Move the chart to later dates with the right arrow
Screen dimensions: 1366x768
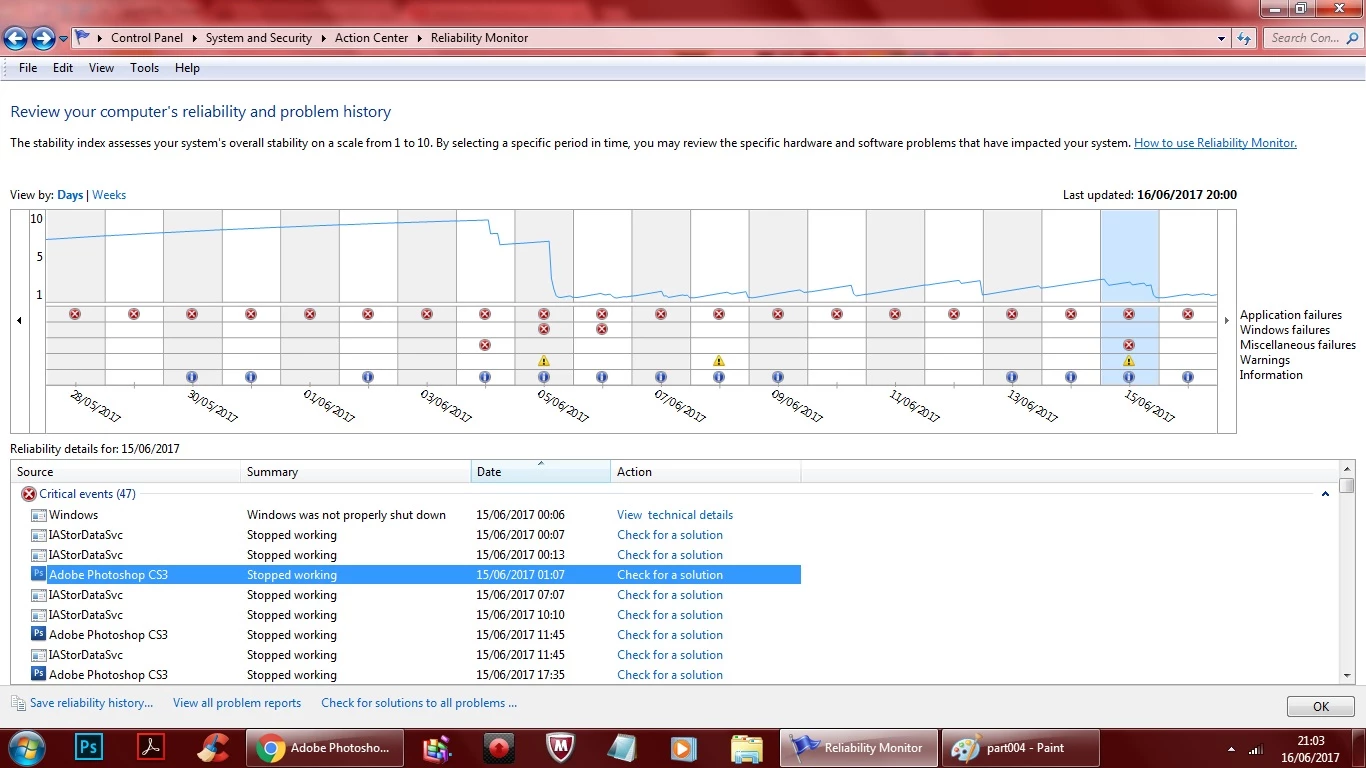pos(1227,320)
